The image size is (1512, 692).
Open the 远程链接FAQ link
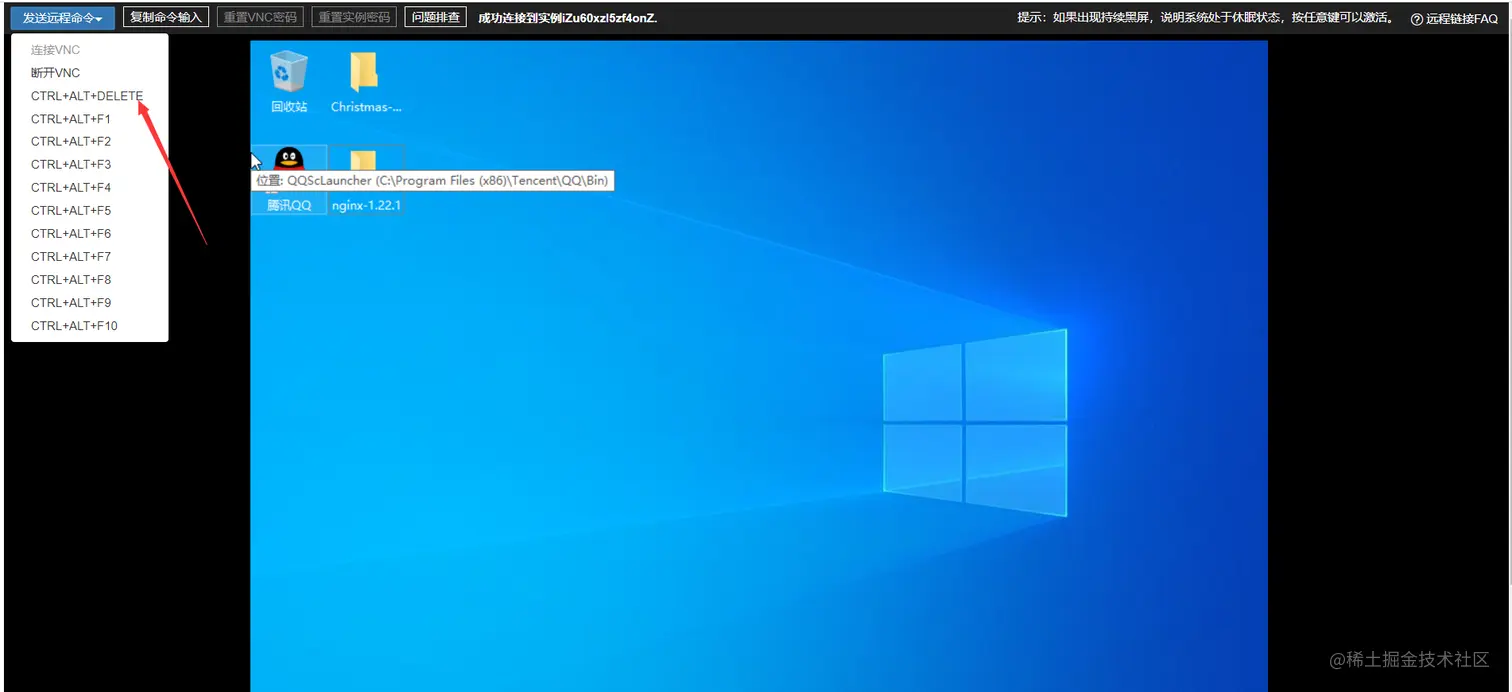point(1462,19)
